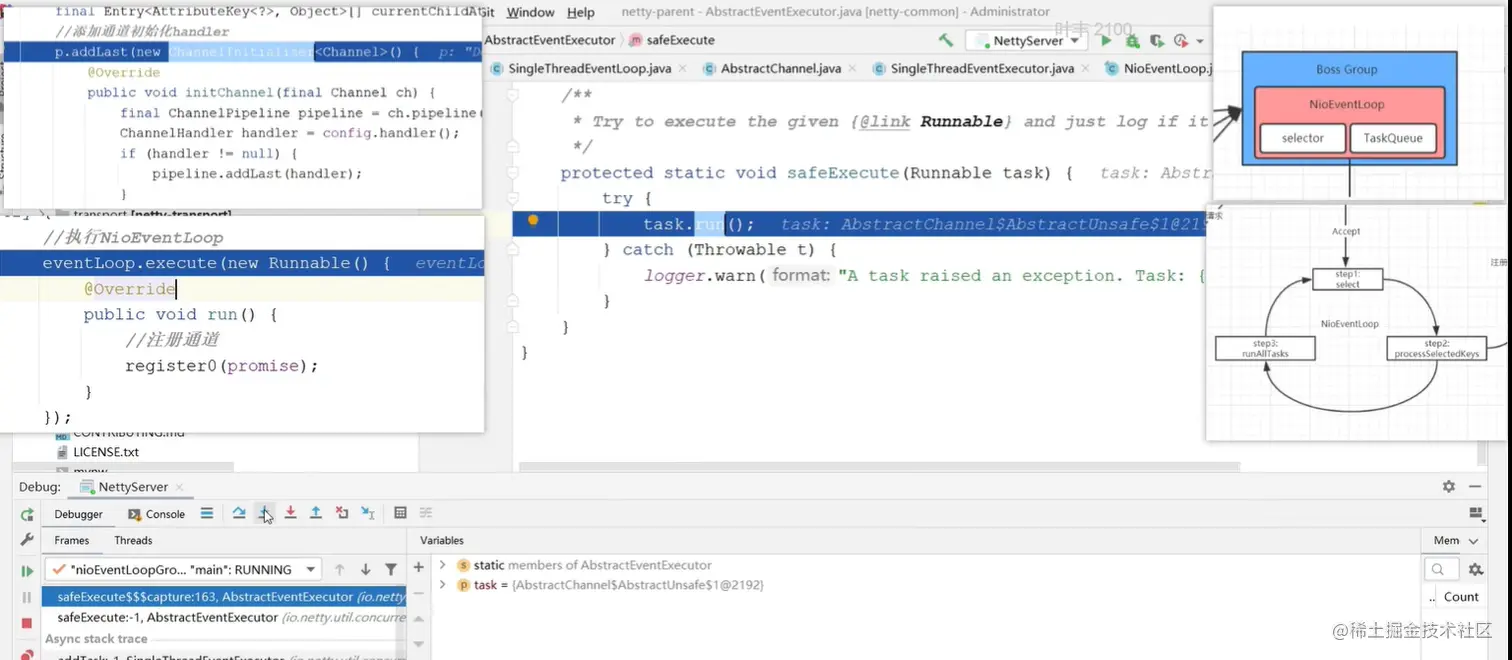Click the Trace Current Stream Chain icon
The height and width of the screenshot is (660, 1512).
[x=426, y=513]
